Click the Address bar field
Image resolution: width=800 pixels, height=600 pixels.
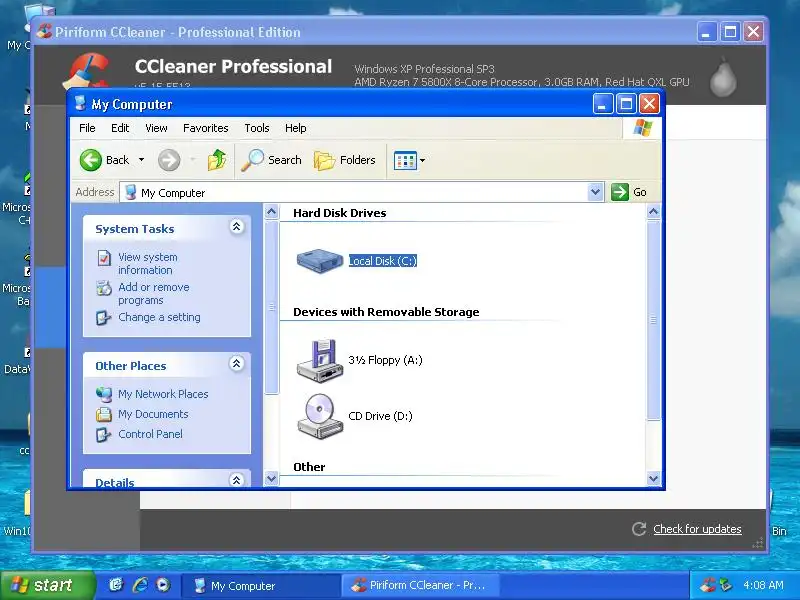(x=355, y=192)
